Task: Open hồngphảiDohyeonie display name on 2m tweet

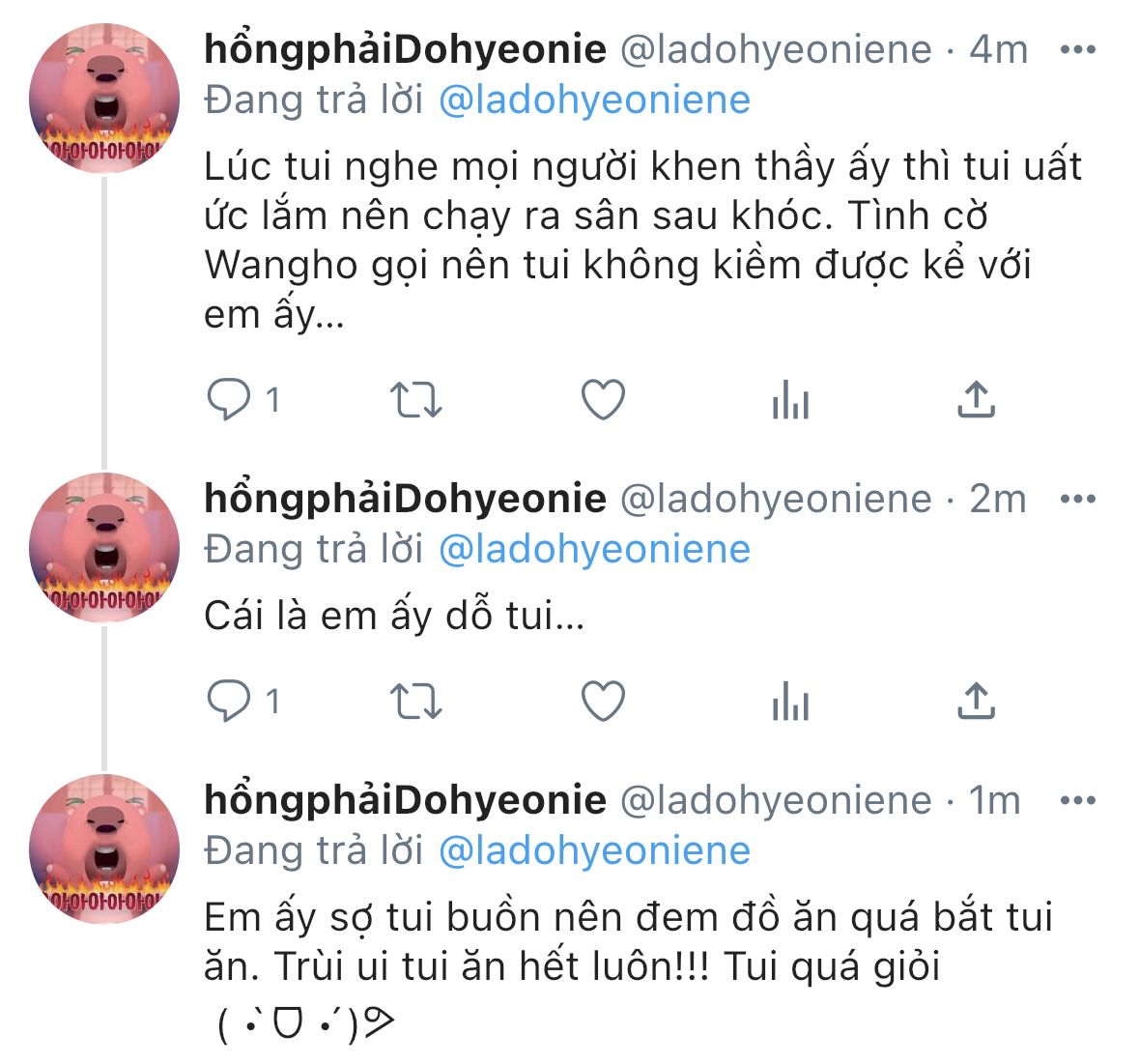Action: [x=405, y=499]
